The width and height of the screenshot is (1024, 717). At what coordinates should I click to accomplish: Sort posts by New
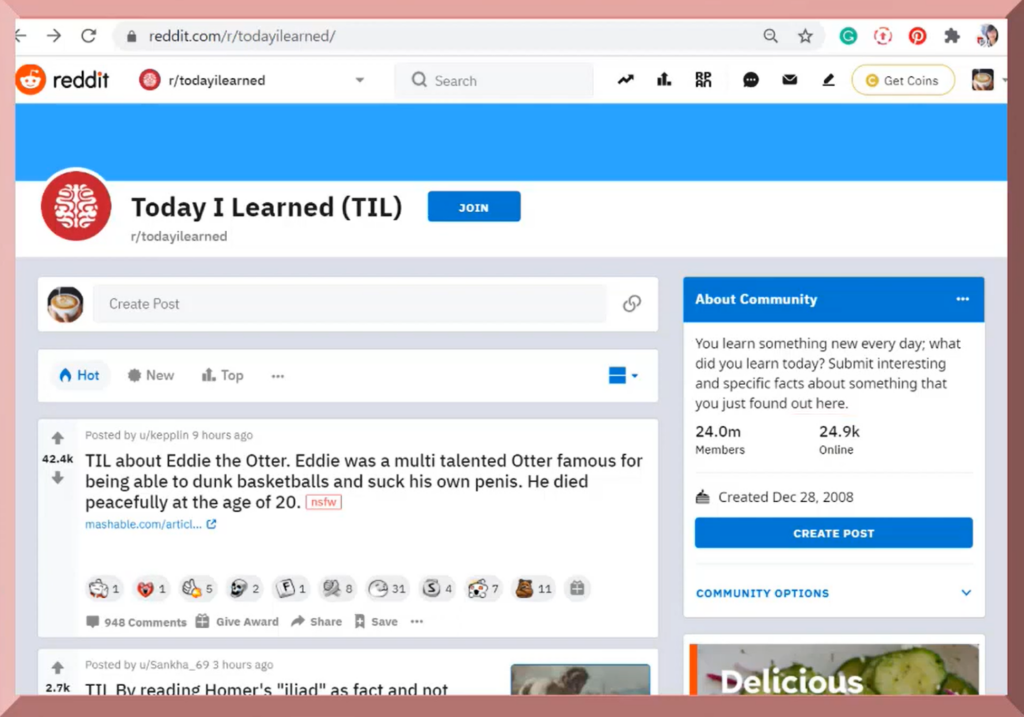pos(151,375)
